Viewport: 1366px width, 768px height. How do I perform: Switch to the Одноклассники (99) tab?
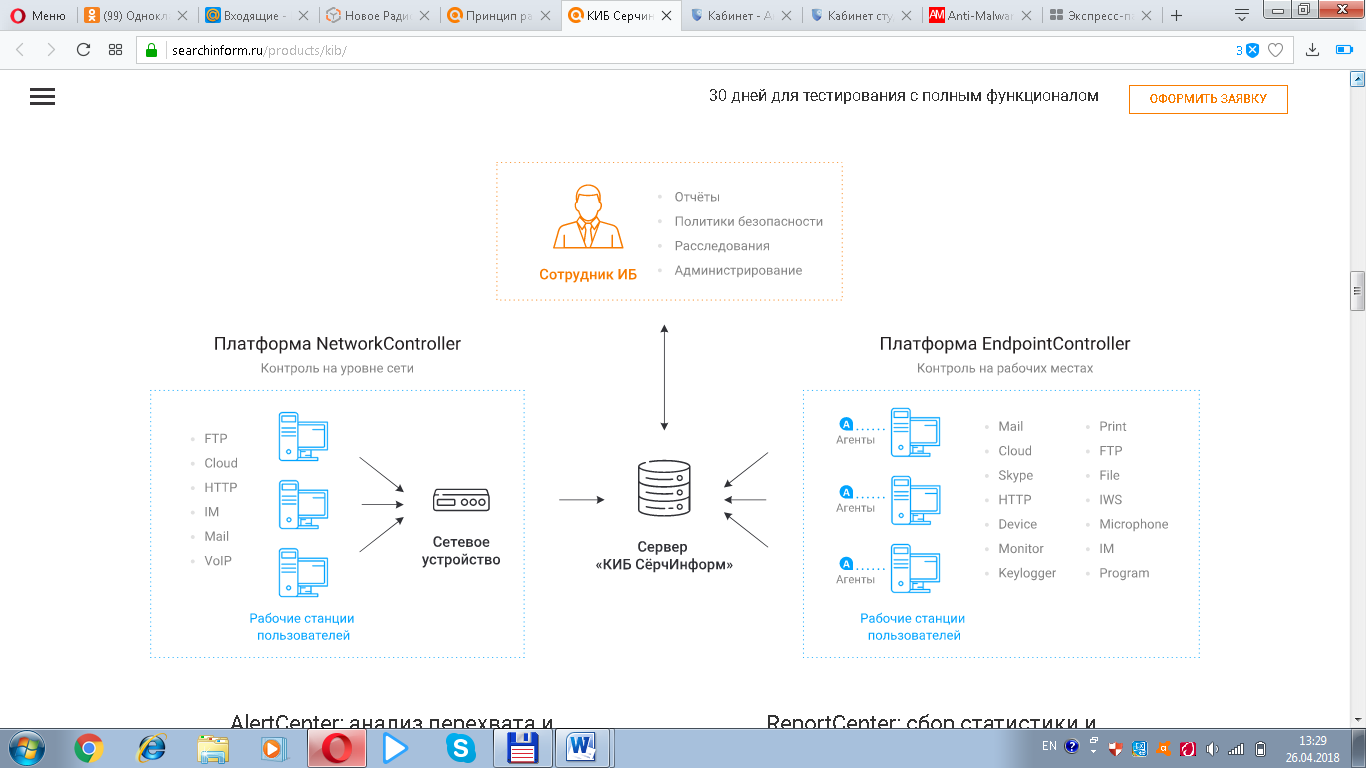point(136,15)
